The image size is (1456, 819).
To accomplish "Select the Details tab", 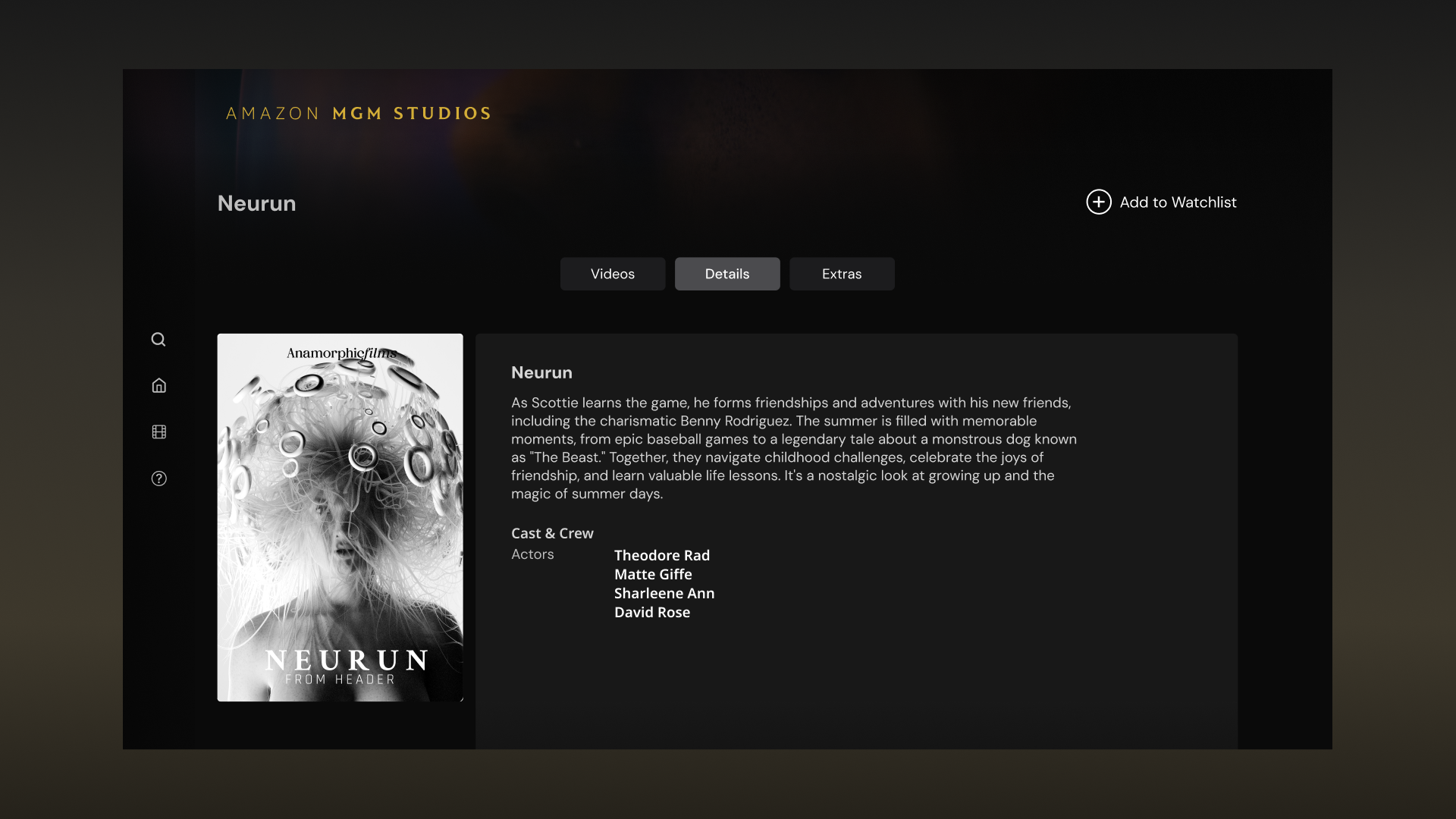I will pos(727,274).
